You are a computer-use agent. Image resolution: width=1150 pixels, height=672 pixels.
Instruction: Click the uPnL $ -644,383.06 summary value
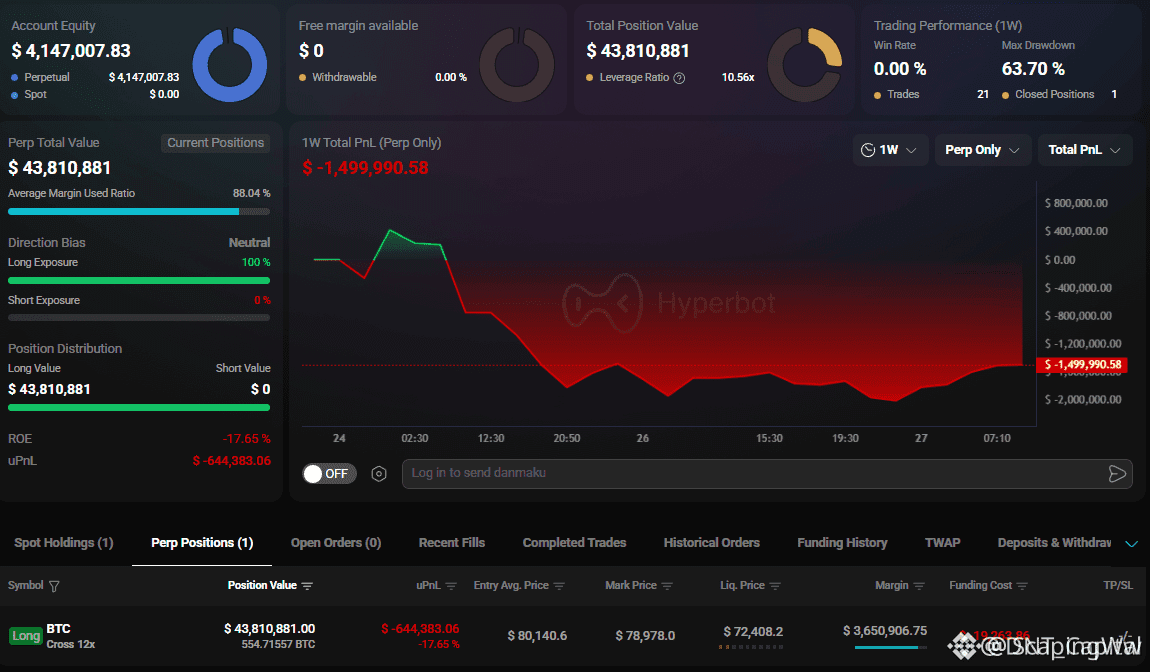(232, 461)
